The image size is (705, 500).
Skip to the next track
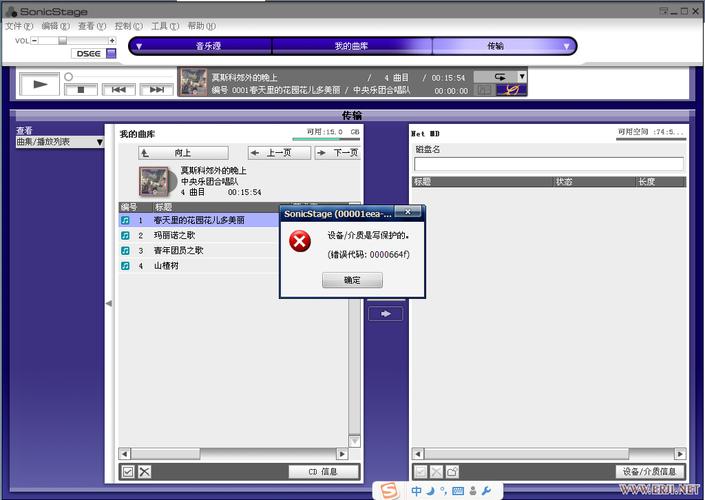(156, 89)
